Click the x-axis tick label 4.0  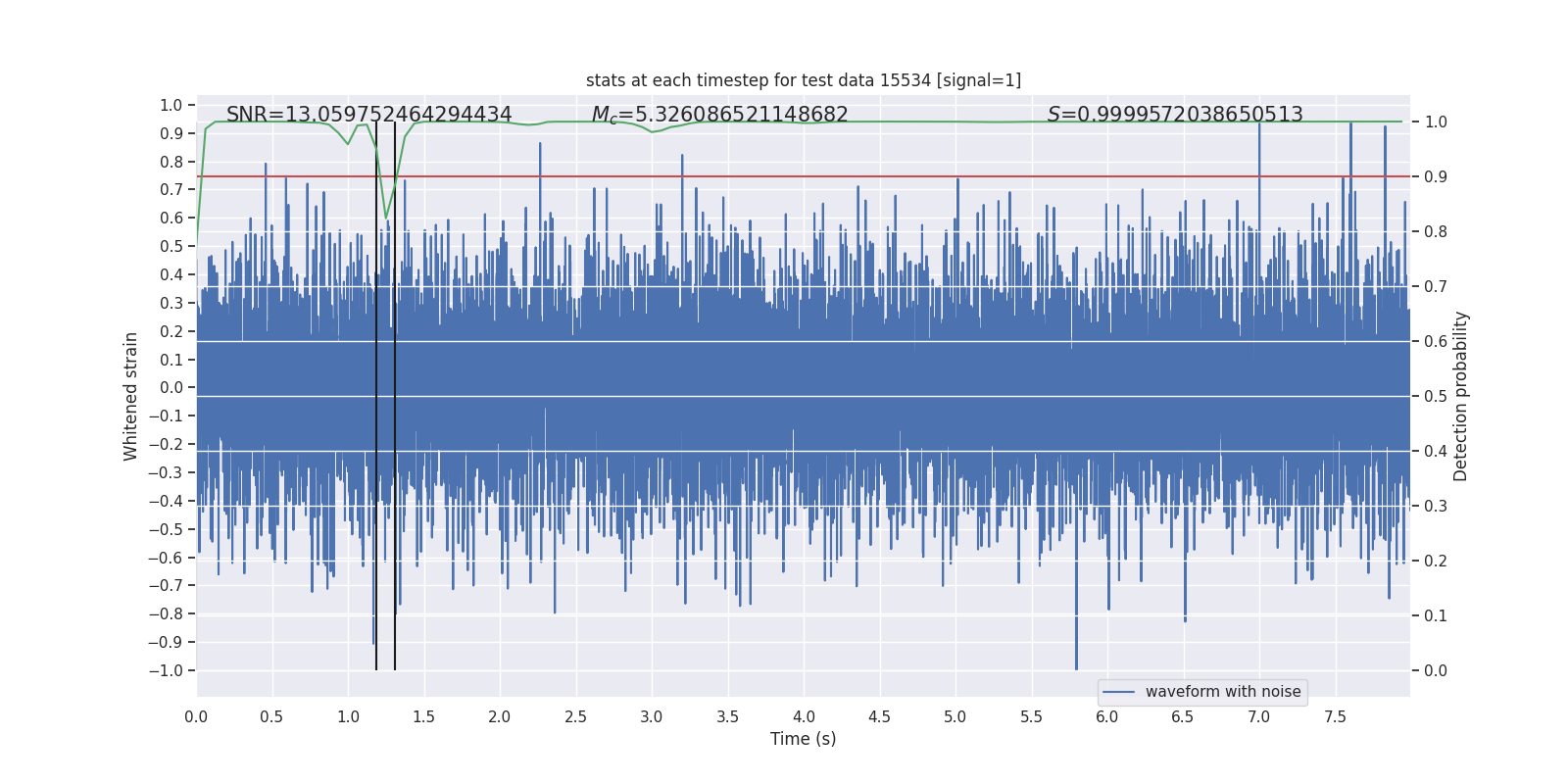pyautogui.click(x=804, y=717)
